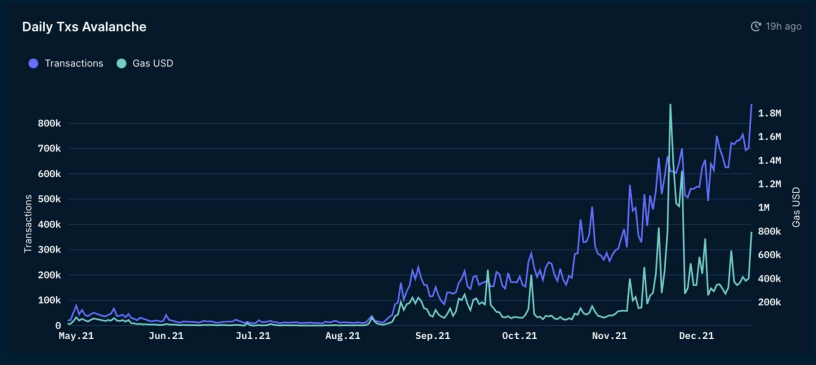The width and height of the screenshot is (816, 365).
Task: Click the teal Gas USD legend dot
Action: pyautogui.click(x=121, y=64)
